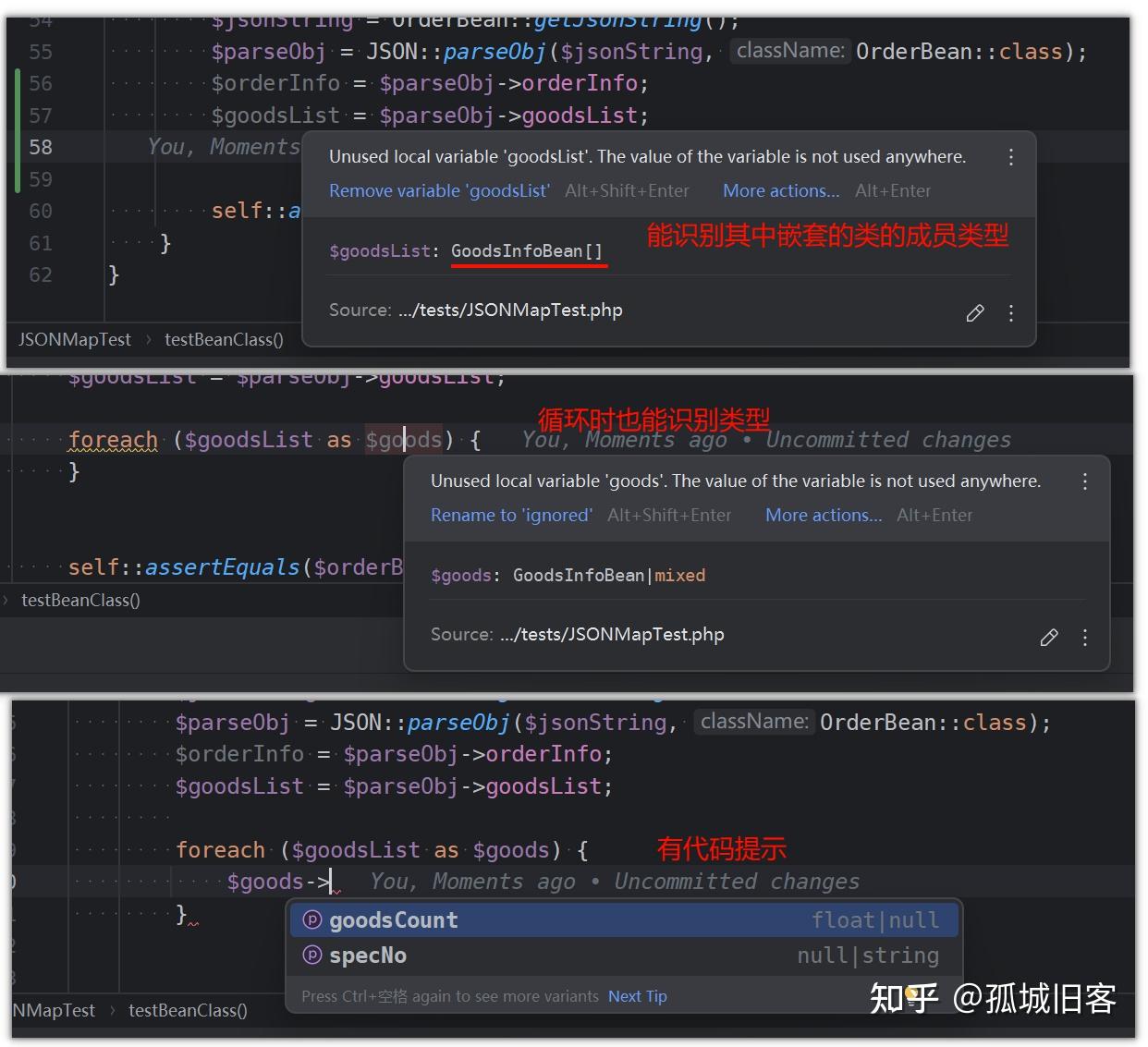Open Source file ../tests/JSONMapTest.php
Viewport: 1148px width, 1047px height.
511,310
